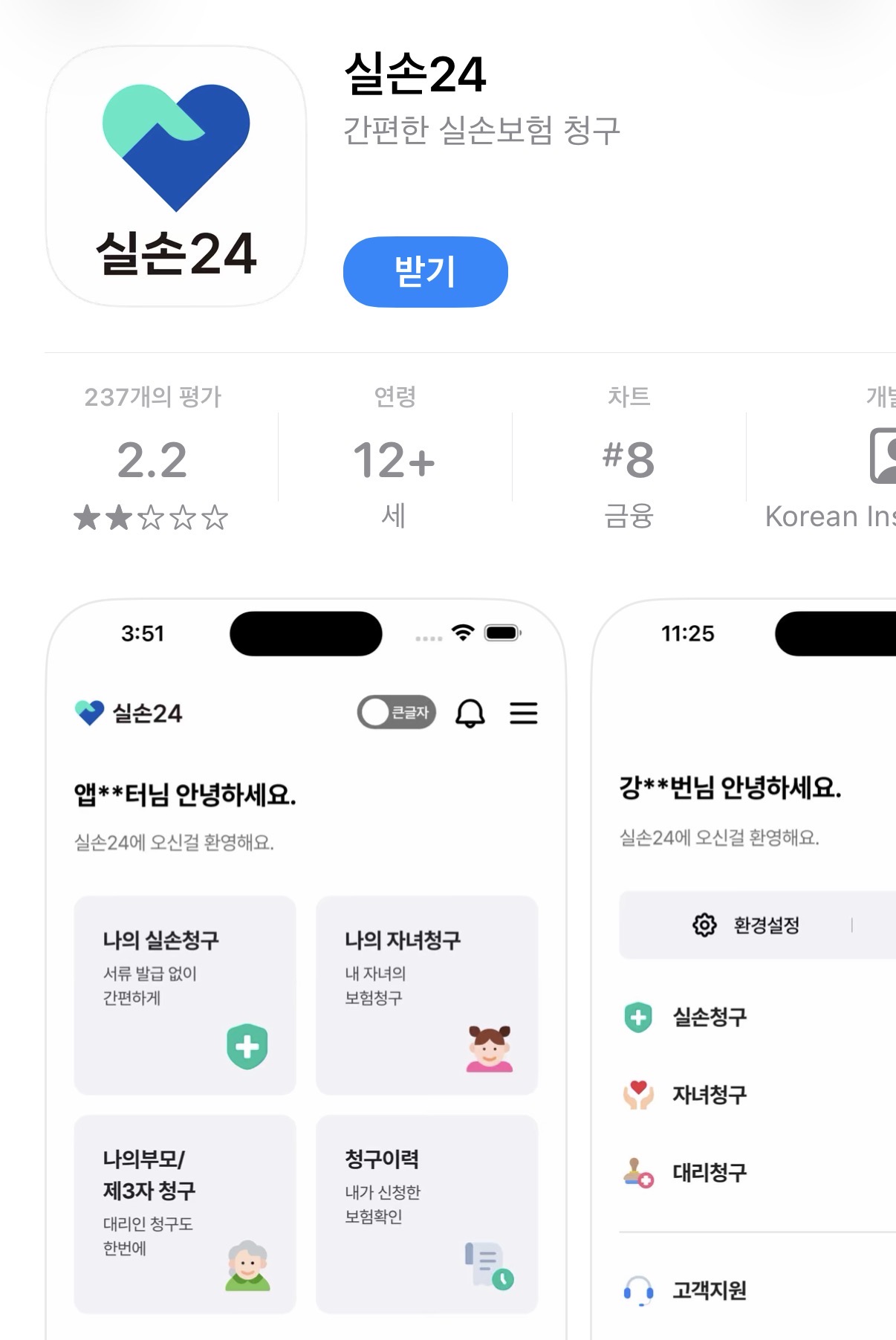This screenshot has width=896, height=1340.
Task: Tap the notification bell icon in the screenshot
Action: [x=469, y=713]
